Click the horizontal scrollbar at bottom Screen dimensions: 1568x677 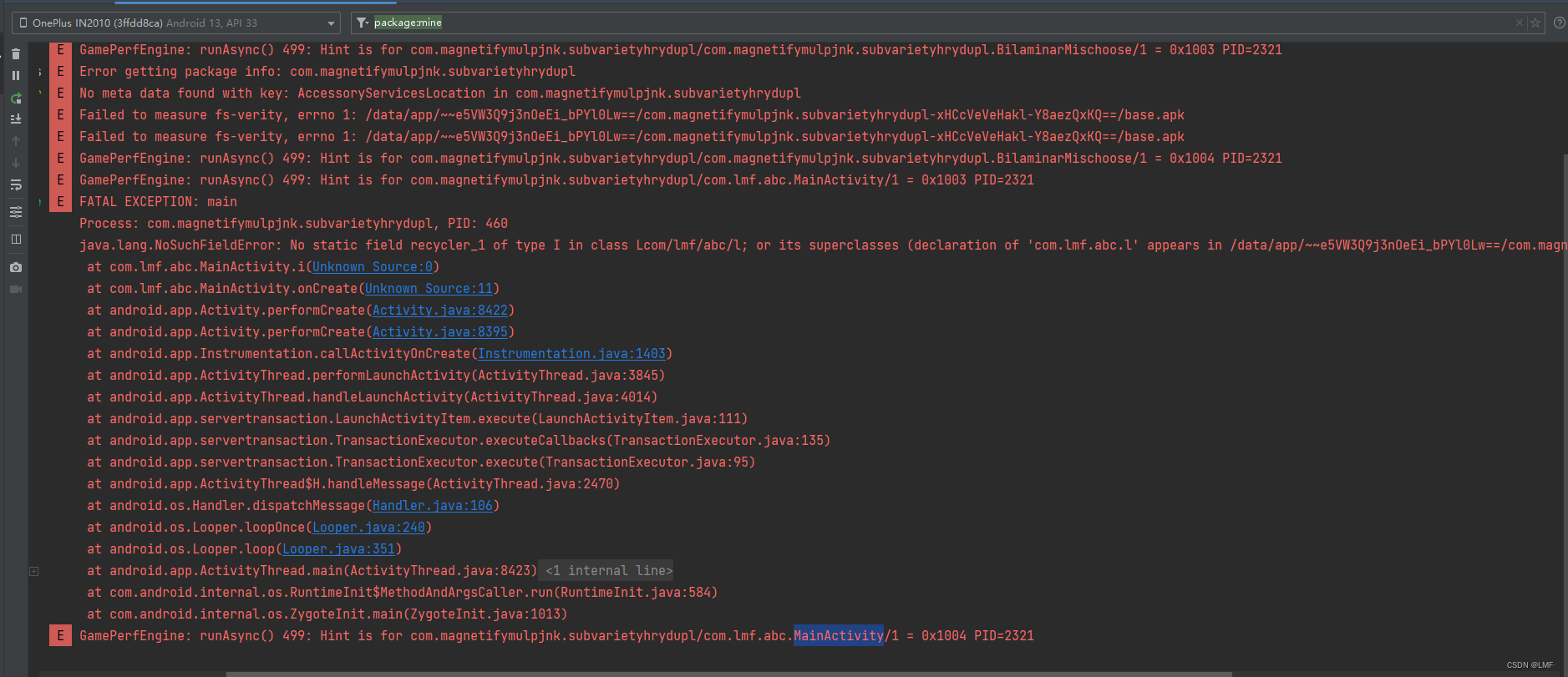tap(728, 674)
